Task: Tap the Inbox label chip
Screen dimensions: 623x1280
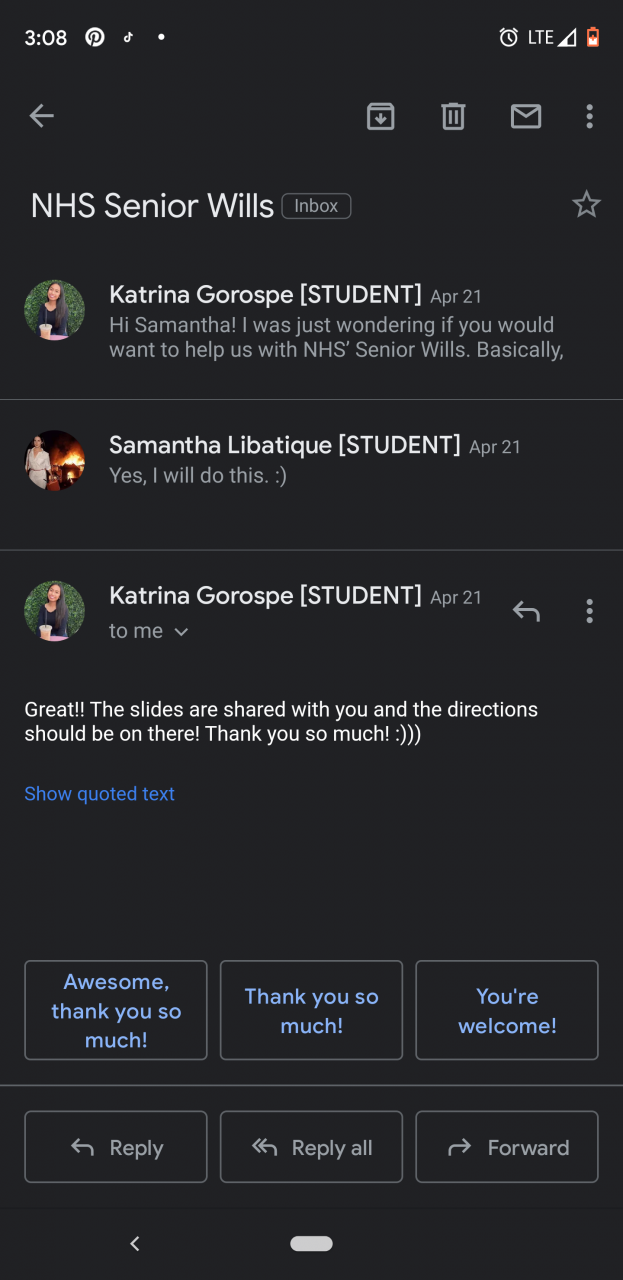Action: tap(316, 206)
